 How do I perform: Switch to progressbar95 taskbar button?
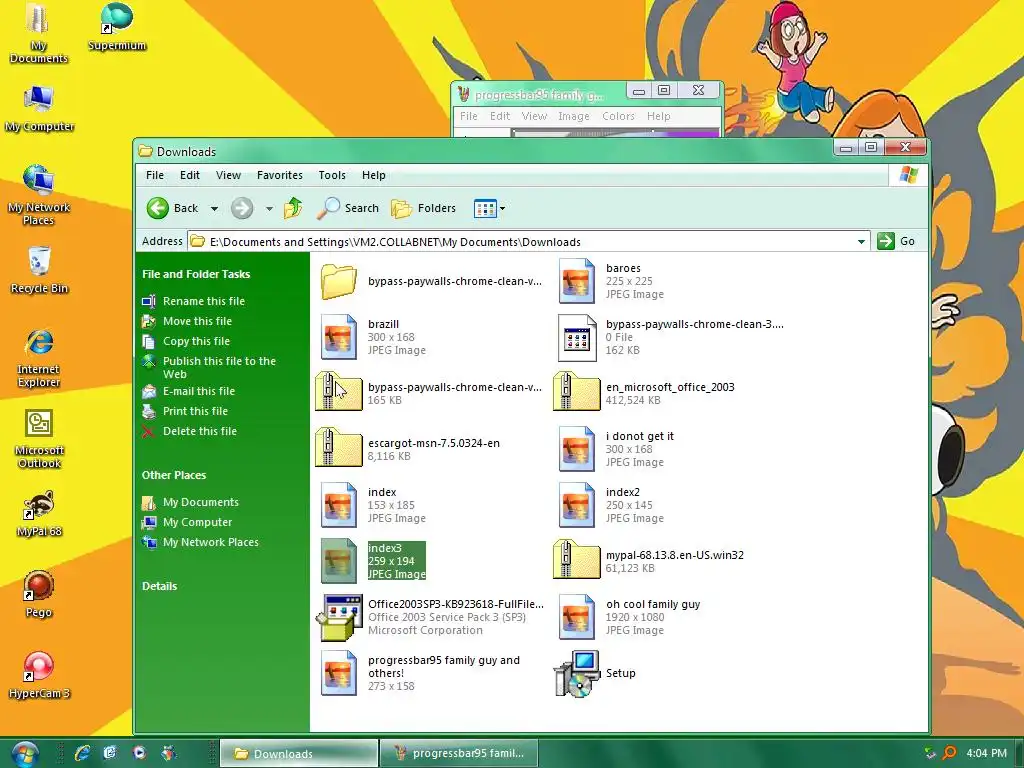pos(459,753)
